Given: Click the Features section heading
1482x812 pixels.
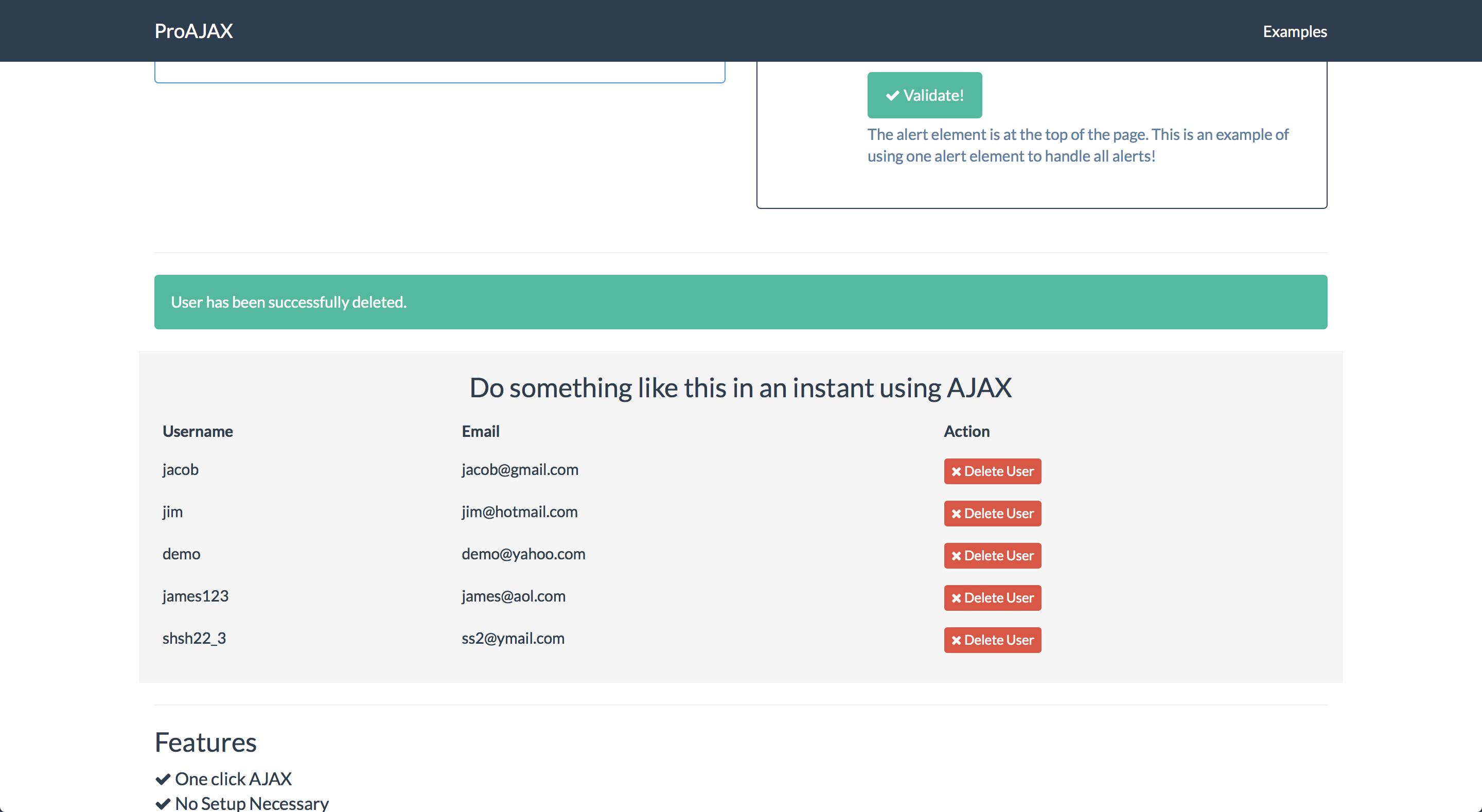Looking at the screenshot, I should [205, 743].
